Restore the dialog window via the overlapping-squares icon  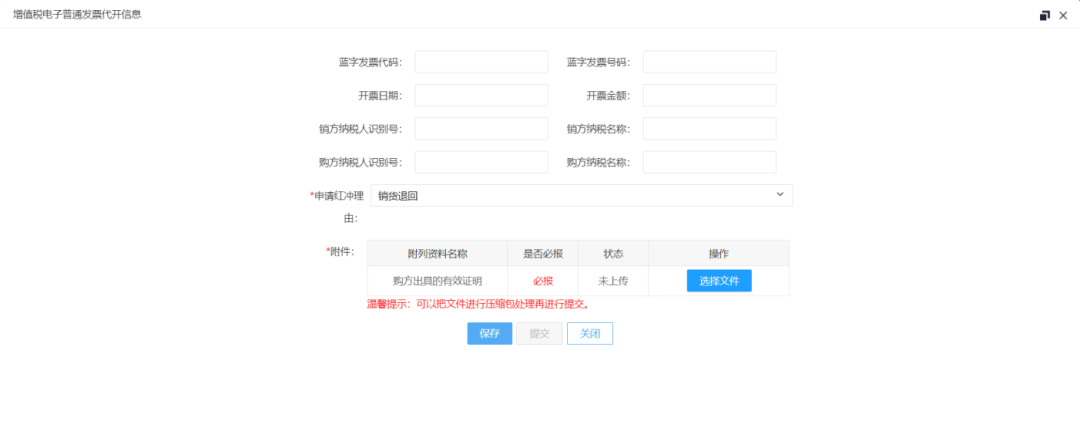point(1045,15)
